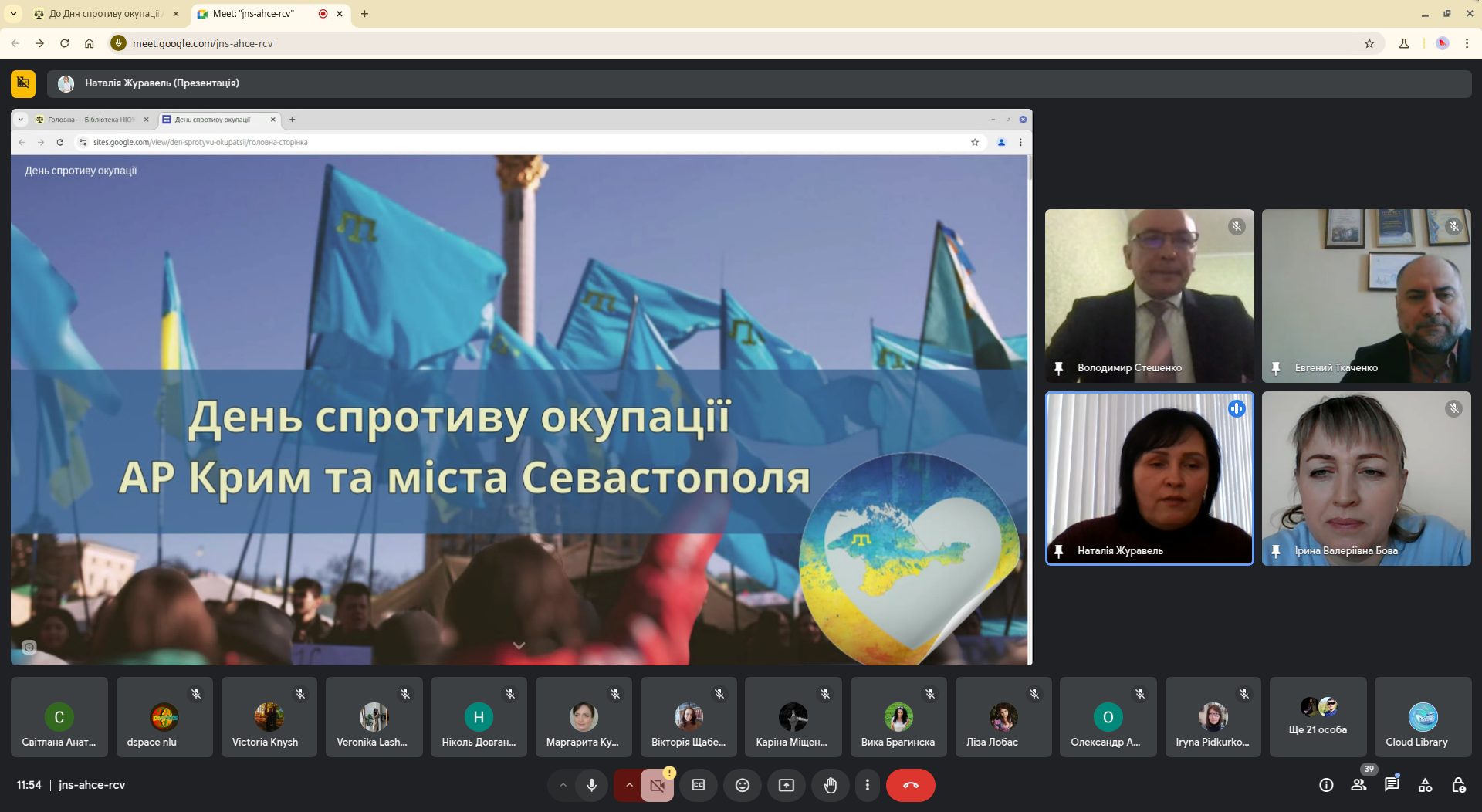Viewport: 1482px width, 812px height.
Task: Open host controls lock icon
Action: [1458, 785]
